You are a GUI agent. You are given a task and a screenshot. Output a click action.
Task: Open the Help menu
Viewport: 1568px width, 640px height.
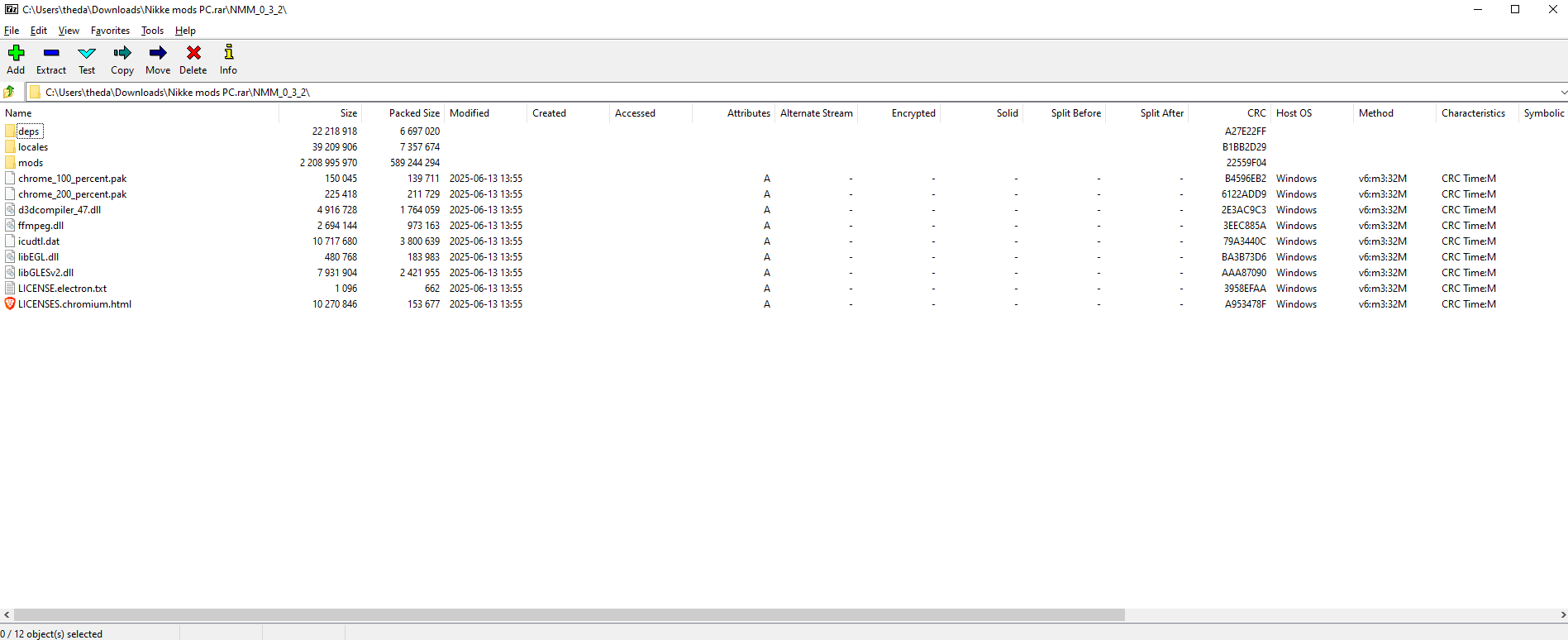tap(185, 31)
